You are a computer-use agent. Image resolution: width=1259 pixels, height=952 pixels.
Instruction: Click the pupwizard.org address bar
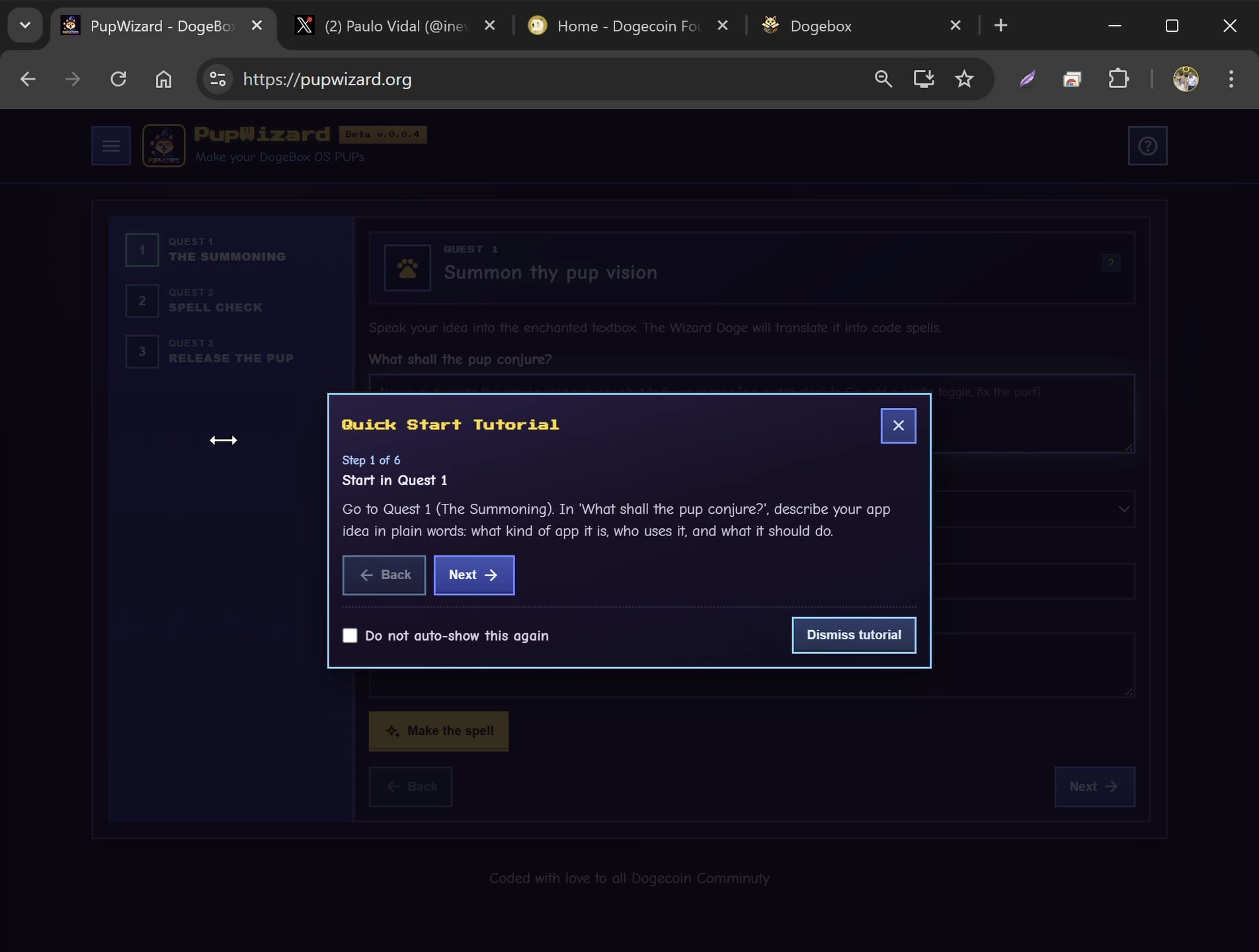529,79
